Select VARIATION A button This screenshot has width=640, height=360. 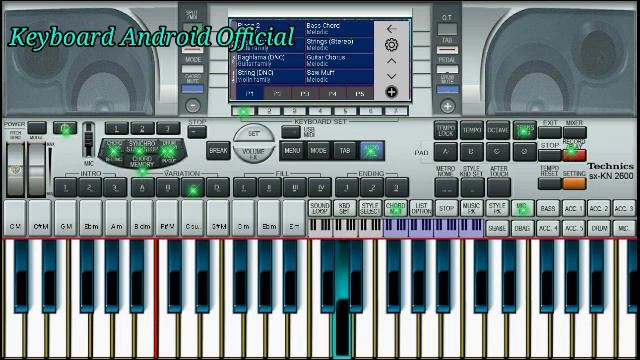pos(142,188)
